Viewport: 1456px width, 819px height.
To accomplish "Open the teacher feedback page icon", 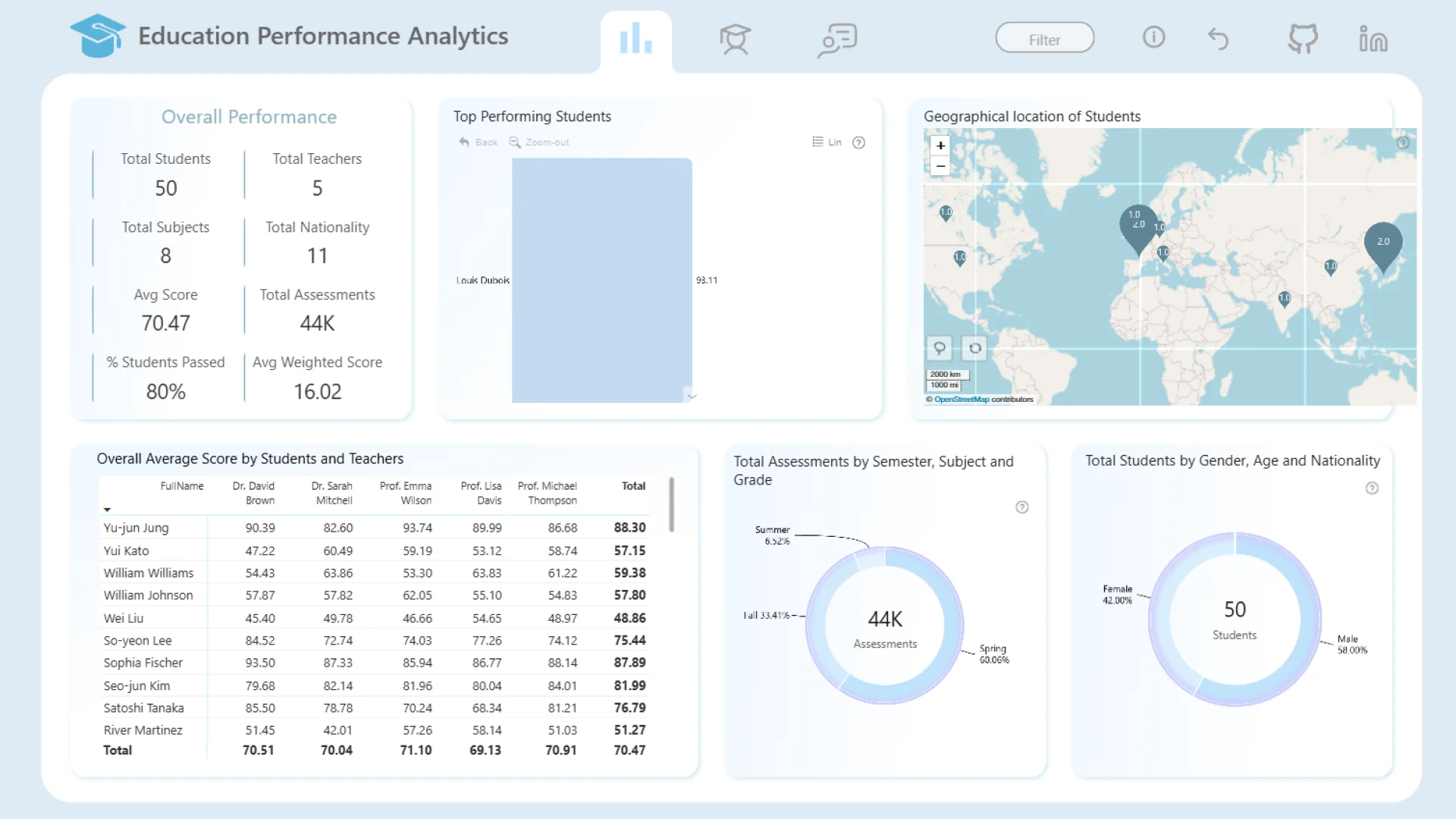I will coord(837,39).
